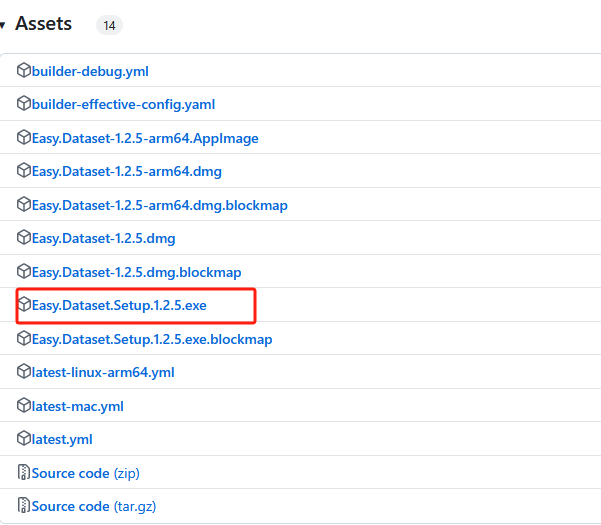Click the package icon beside builder-debug.yml

click(24, 71)
